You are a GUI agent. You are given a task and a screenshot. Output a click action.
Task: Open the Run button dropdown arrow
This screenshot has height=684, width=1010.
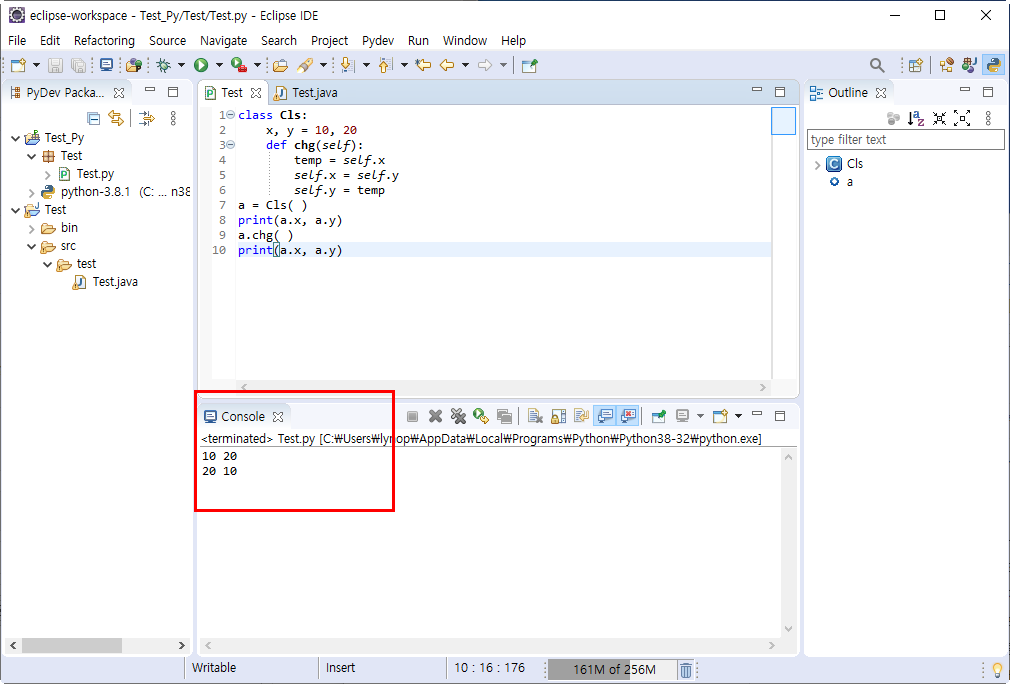(219, 65)
